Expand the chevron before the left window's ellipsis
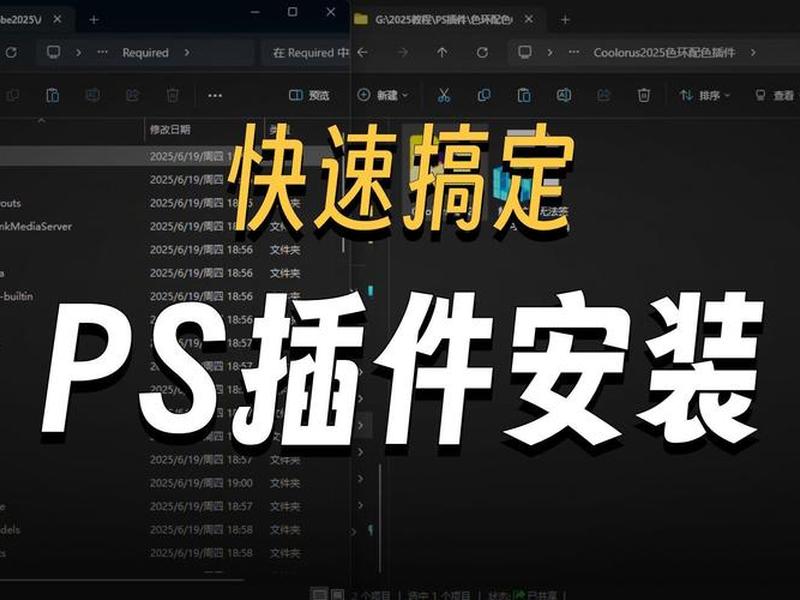The height and width of the screenshot is (600, 800). coord(78,53)
